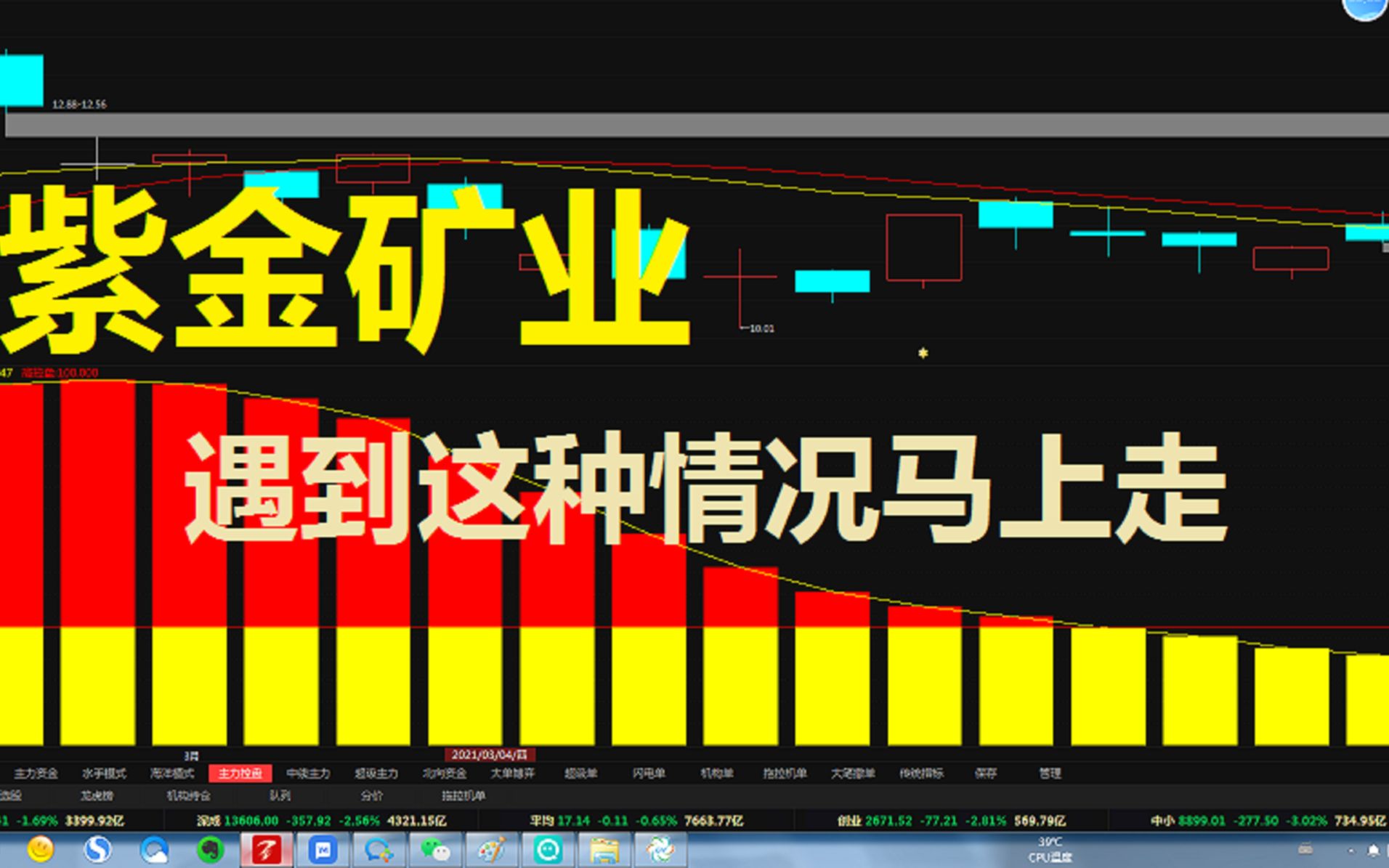Open the notification bell in system tray
Screen dimensions: 1389x868
tap(1373, 850)
